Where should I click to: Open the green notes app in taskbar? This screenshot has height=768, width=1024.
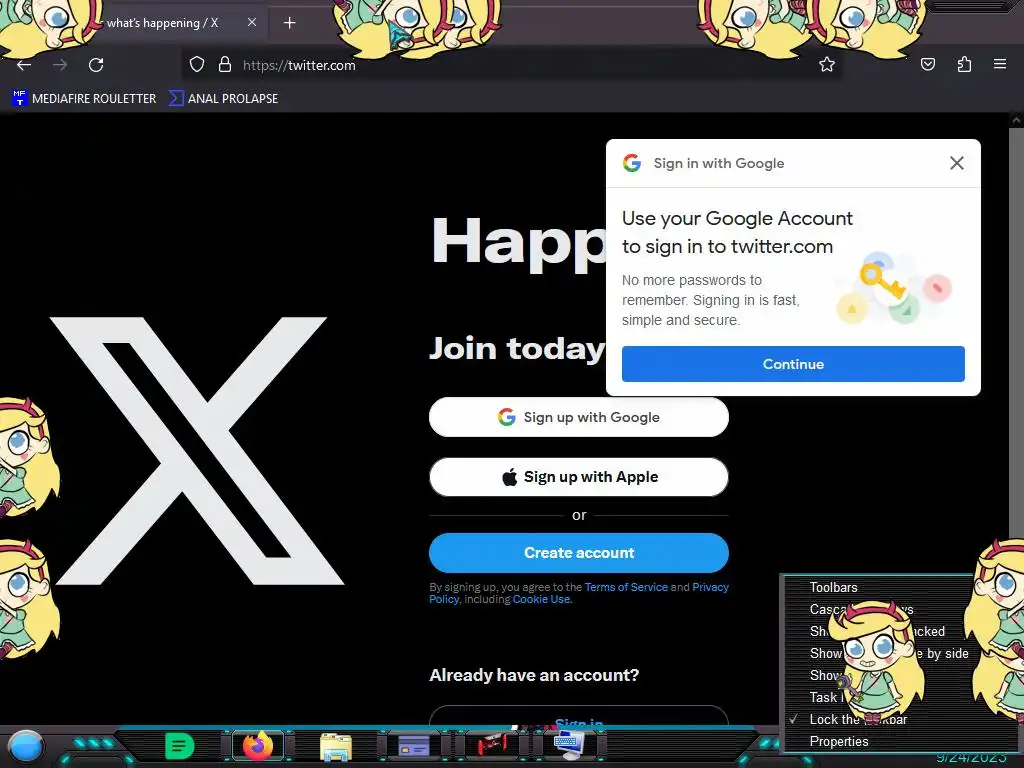179,746
